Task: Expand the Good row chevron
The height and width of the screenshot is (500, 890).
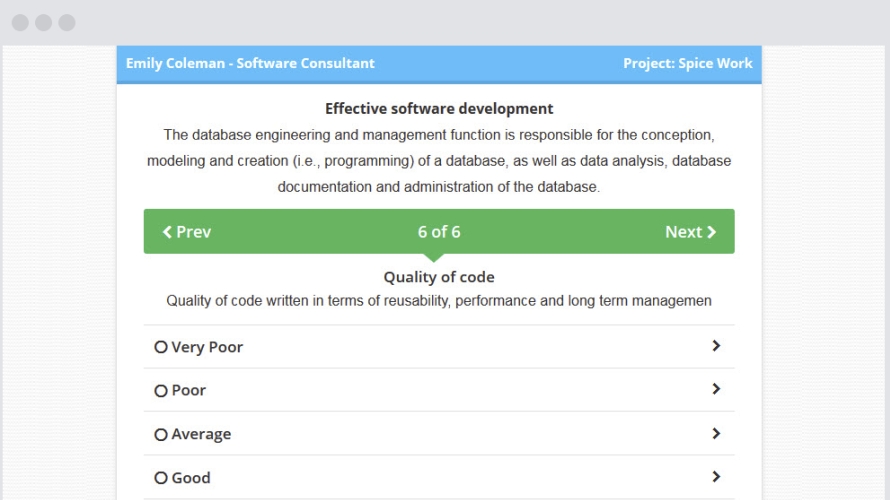Action: (715, 477)
